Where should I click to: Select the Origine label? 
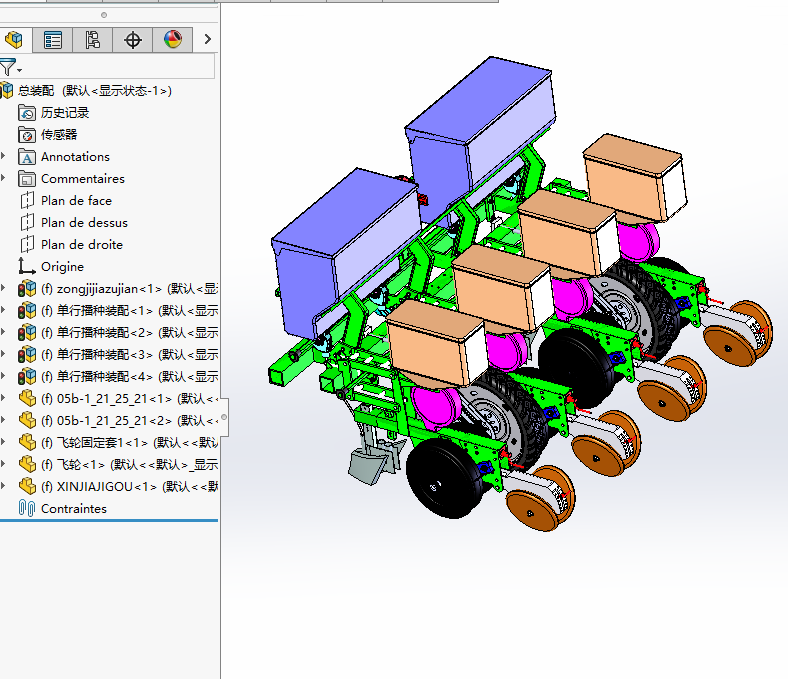[62, 267]
